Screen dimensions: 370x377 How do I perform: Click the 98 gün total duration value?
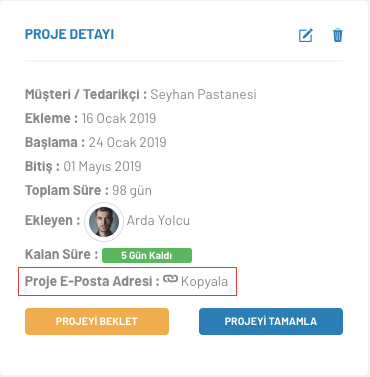tap(132, 190)
